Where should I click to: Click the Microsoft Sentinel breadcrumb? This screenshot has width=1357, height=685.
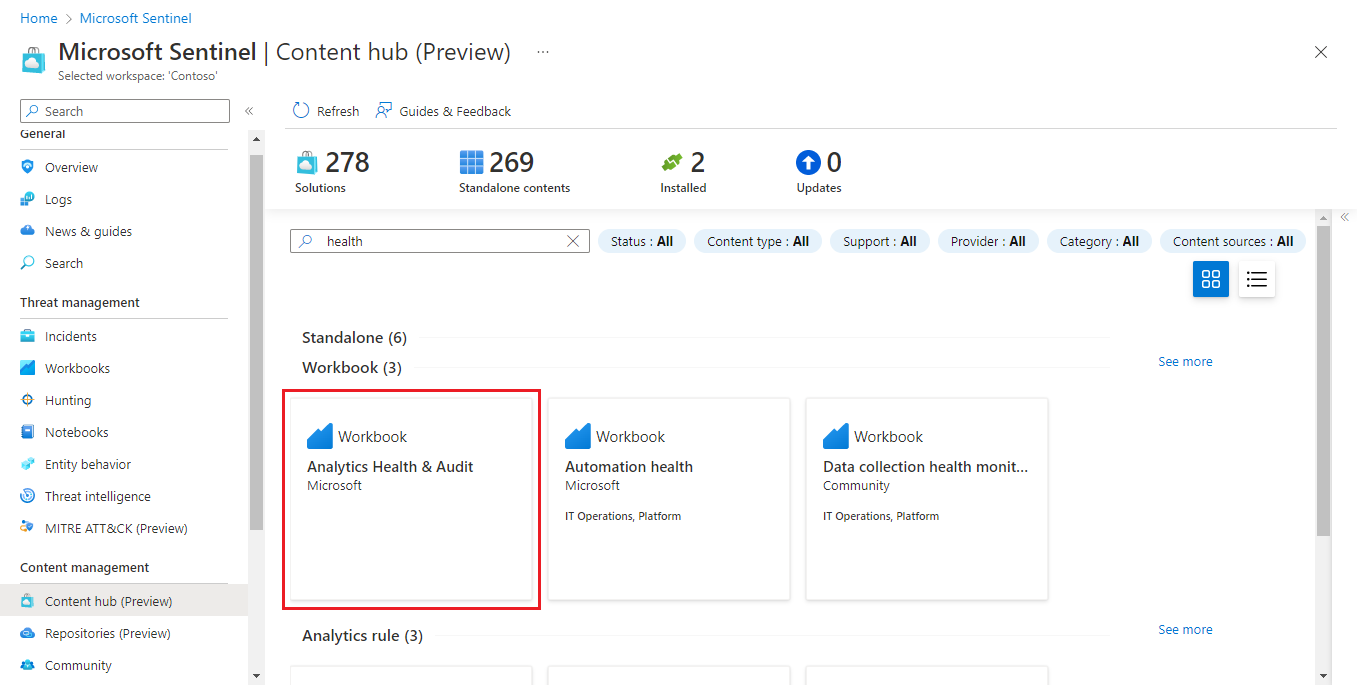(135, 17)
